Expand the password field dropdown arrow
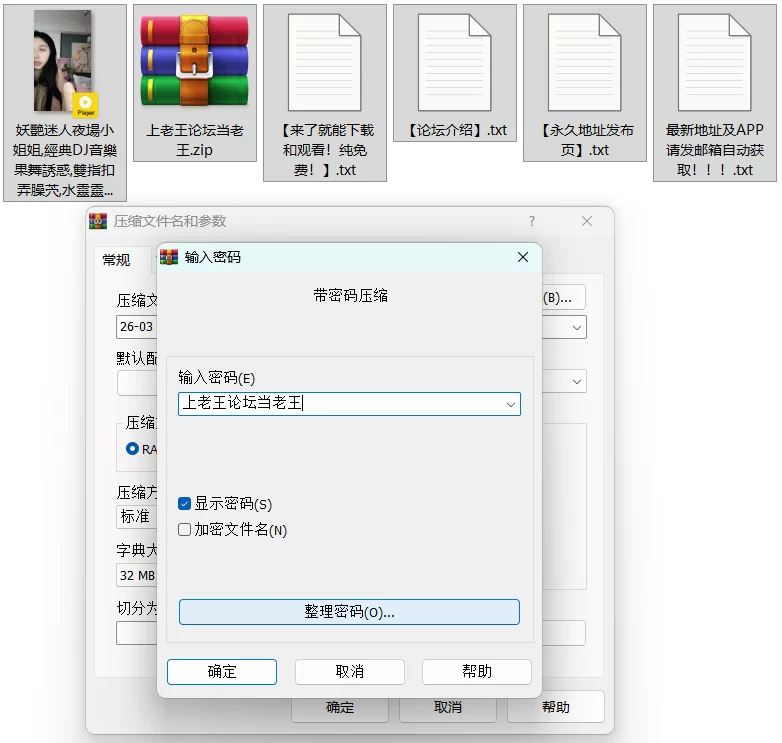The height and width of the screenshot is (743, 782). coord(511,404)
